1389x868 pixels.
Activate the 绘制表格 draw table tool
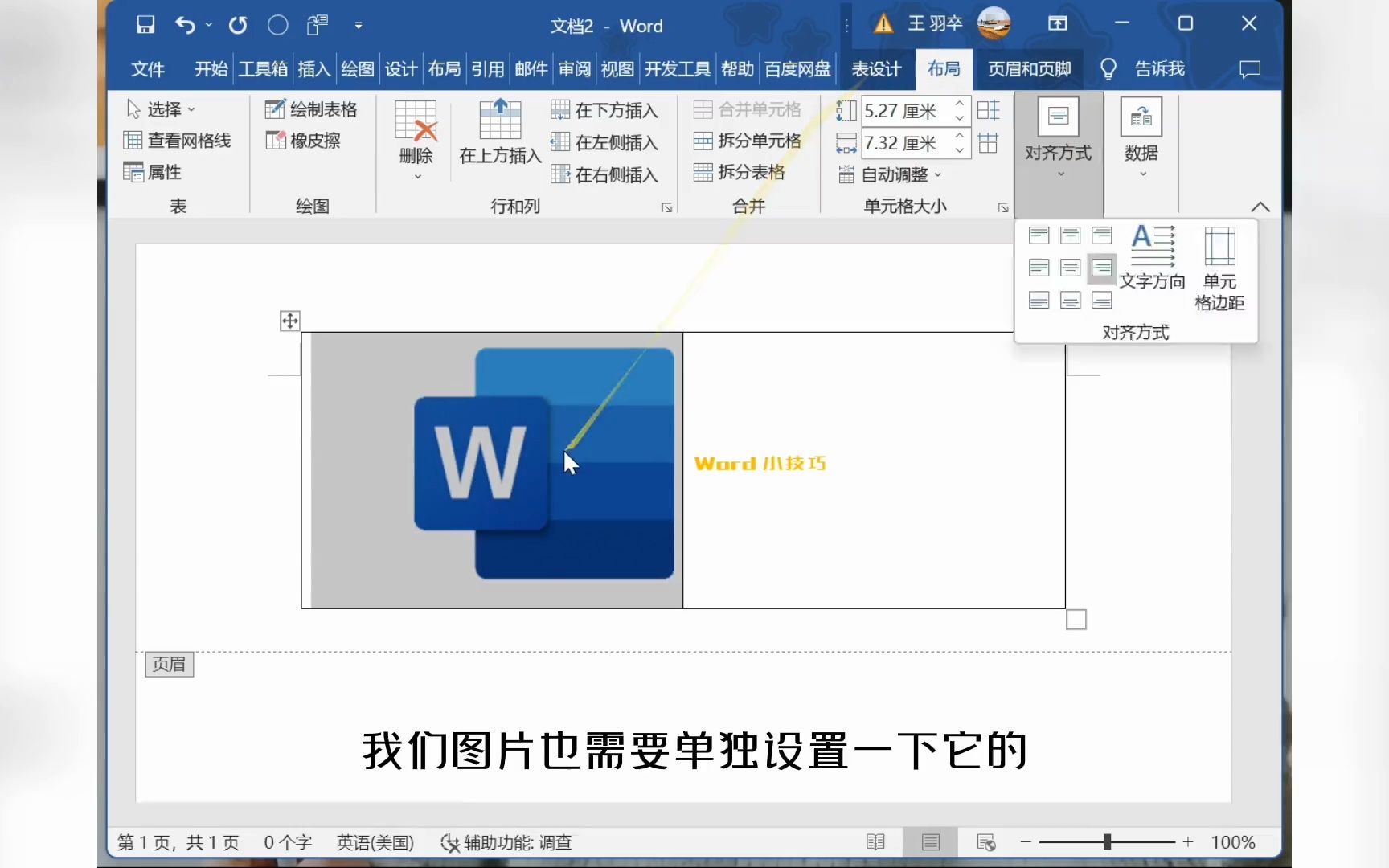point(311,109)
